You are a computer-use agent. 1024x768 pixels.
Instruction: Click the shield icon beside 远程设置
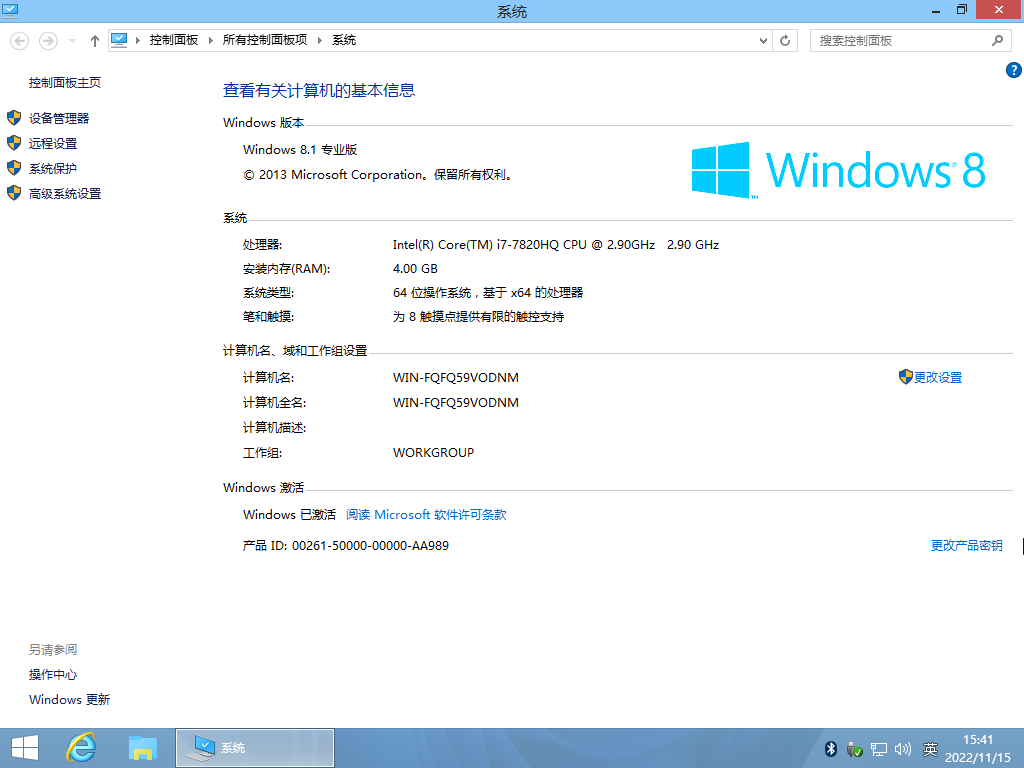coord(14,143)
